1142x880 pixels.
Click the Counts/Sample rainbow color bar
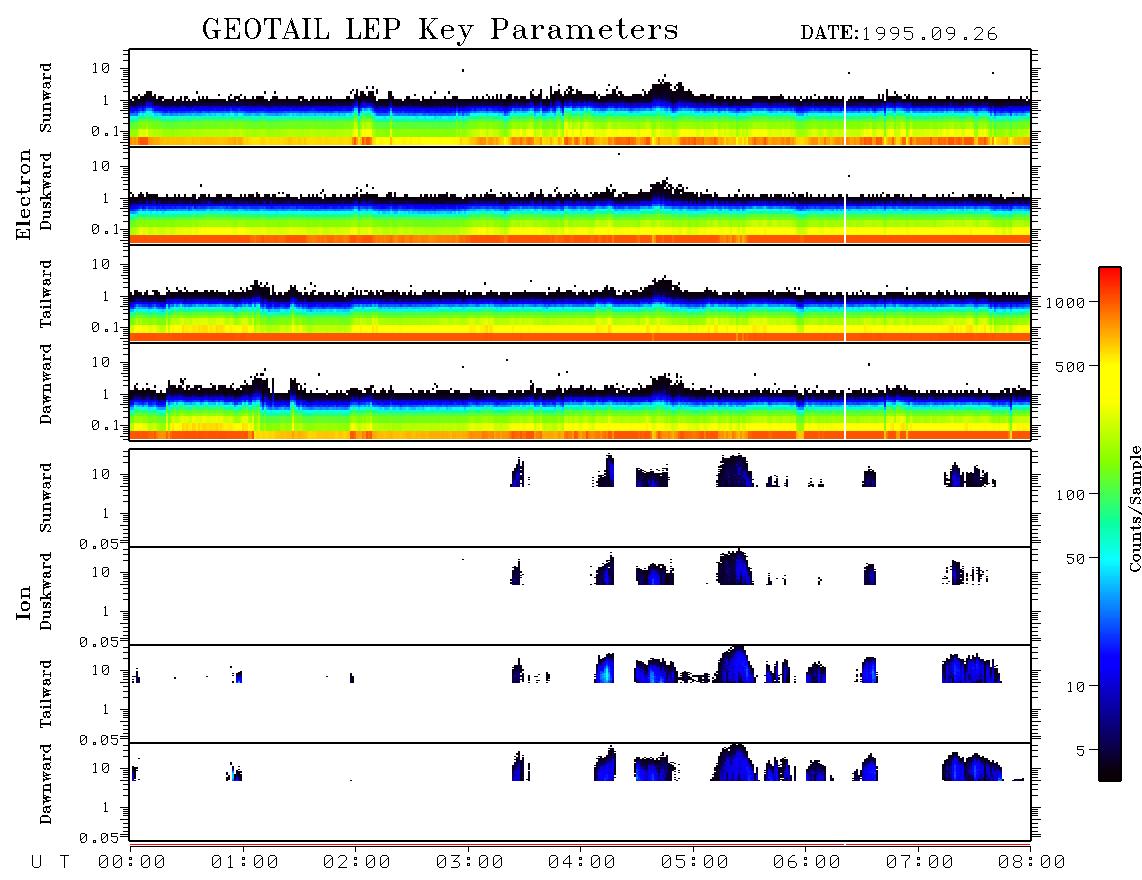[x=1110, y=524]
